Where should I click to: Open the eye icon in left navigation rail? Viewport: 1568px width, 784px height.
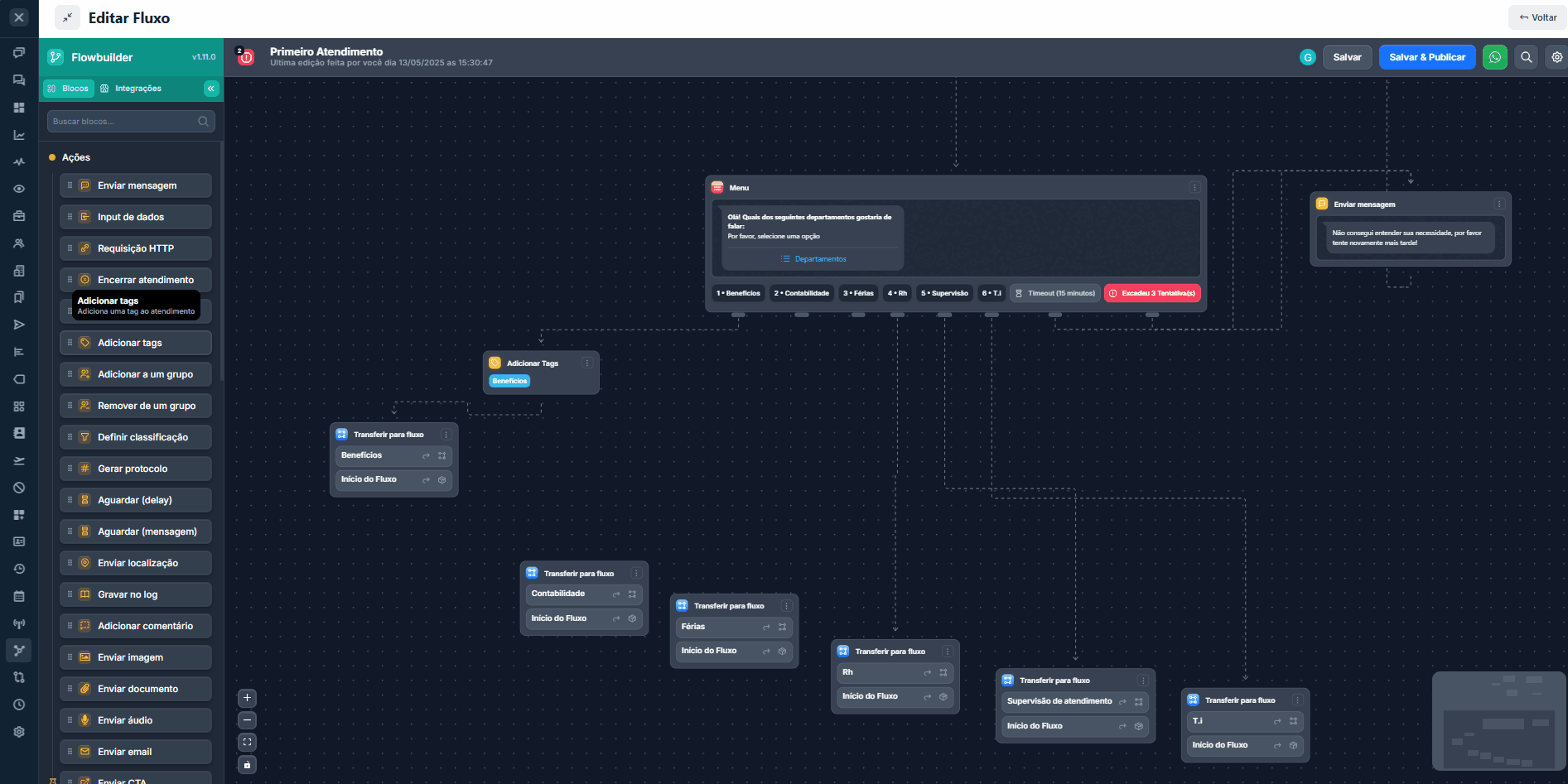(19, 189)
